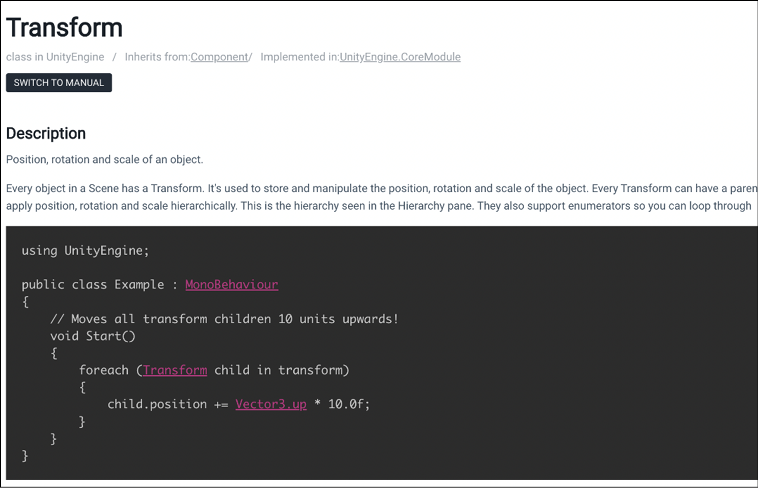
Task: Click the SWITCH TO MANUAL button
Action: [58, 83]
